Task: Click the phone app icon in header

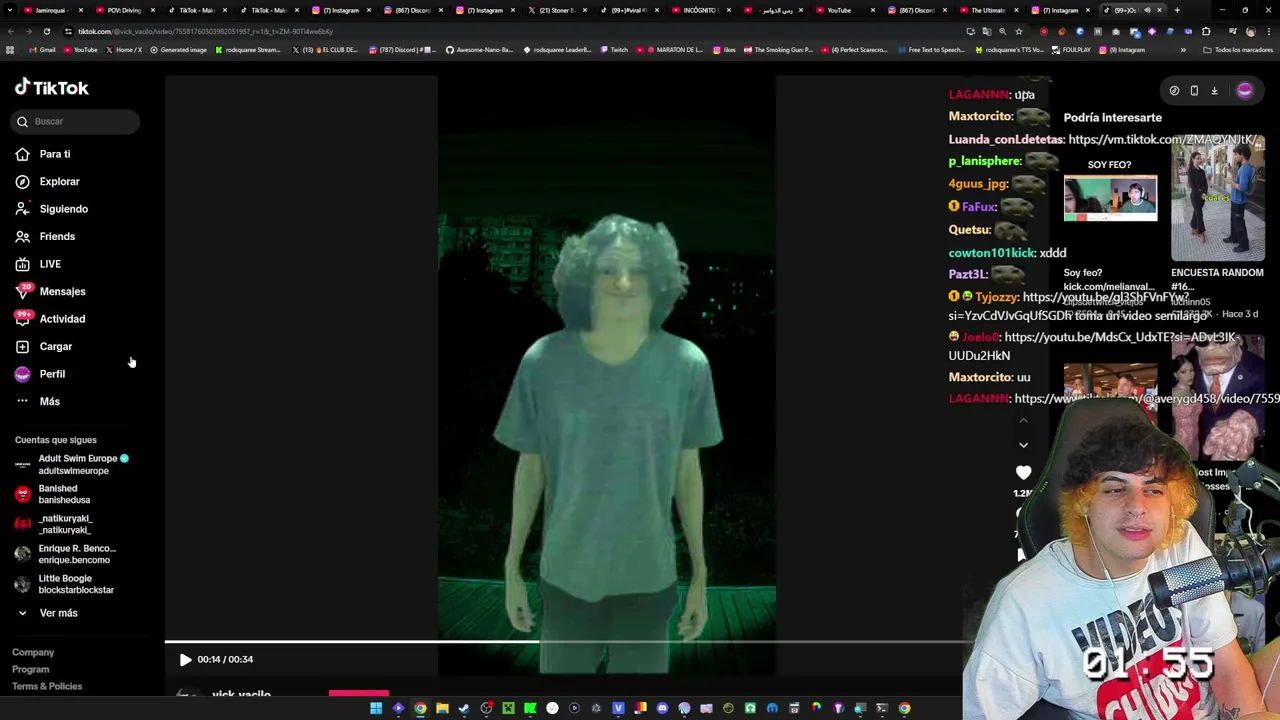Action: click(x=1194, y=91)
